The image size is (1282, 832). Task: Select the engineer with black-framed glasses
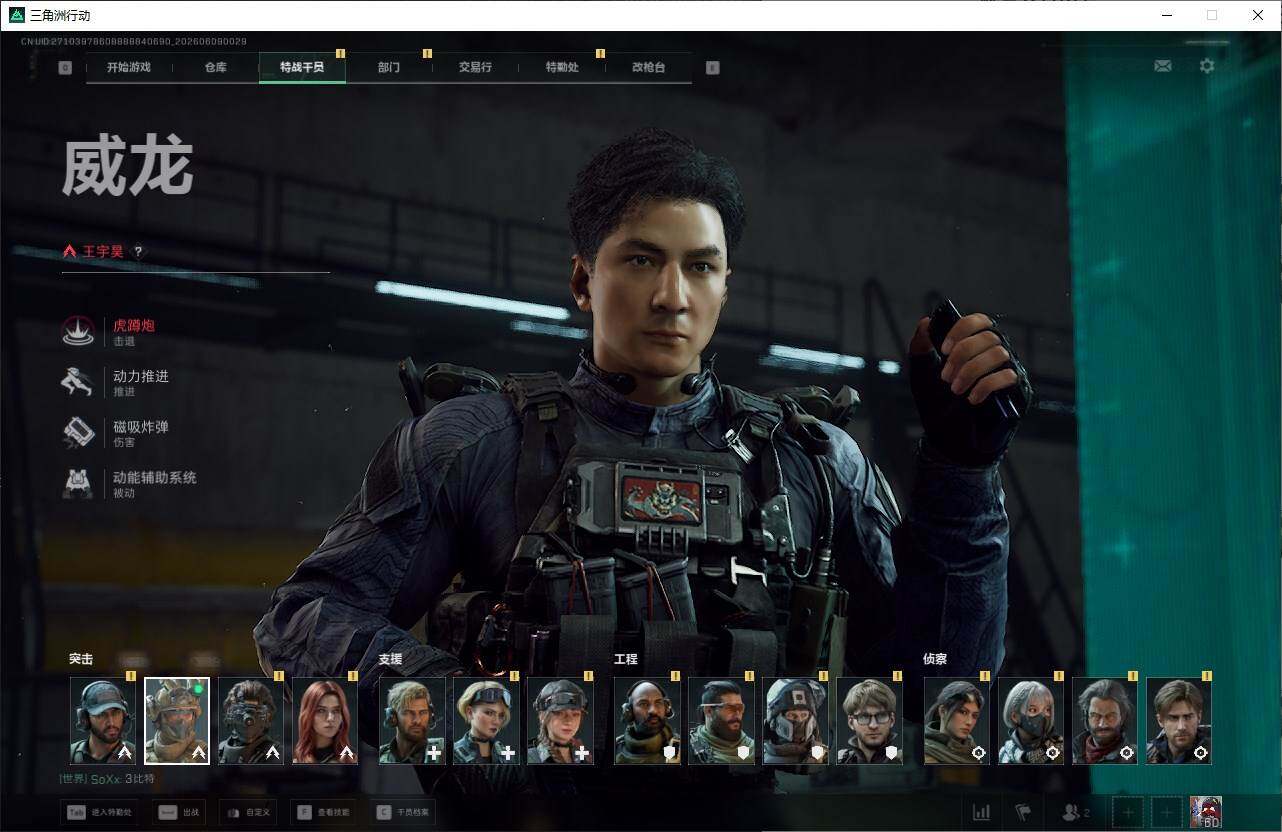pos(869,721)
